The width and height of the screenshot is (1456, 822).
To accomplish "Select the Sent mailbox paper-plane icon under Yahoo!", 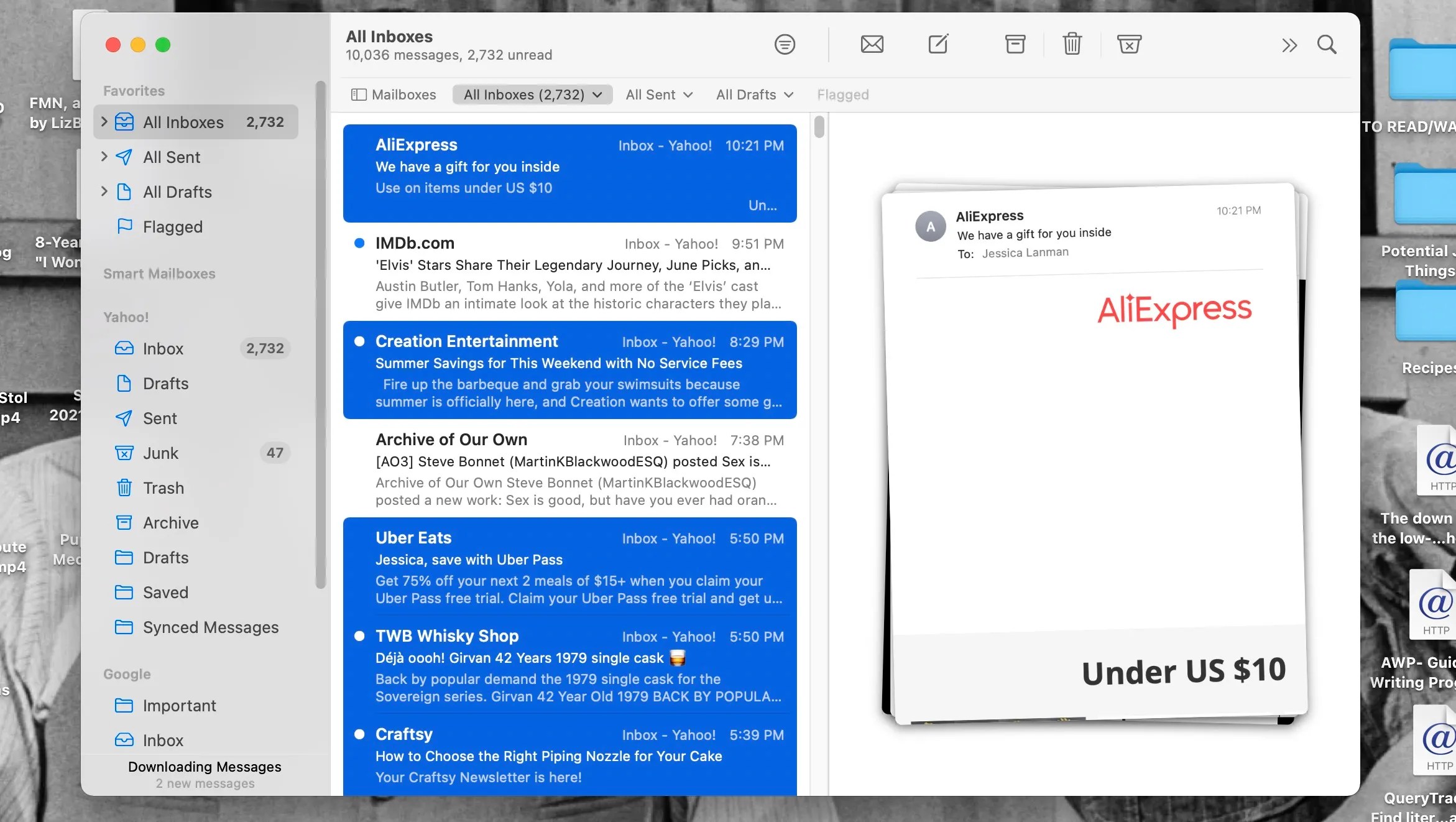I will 125,418.
